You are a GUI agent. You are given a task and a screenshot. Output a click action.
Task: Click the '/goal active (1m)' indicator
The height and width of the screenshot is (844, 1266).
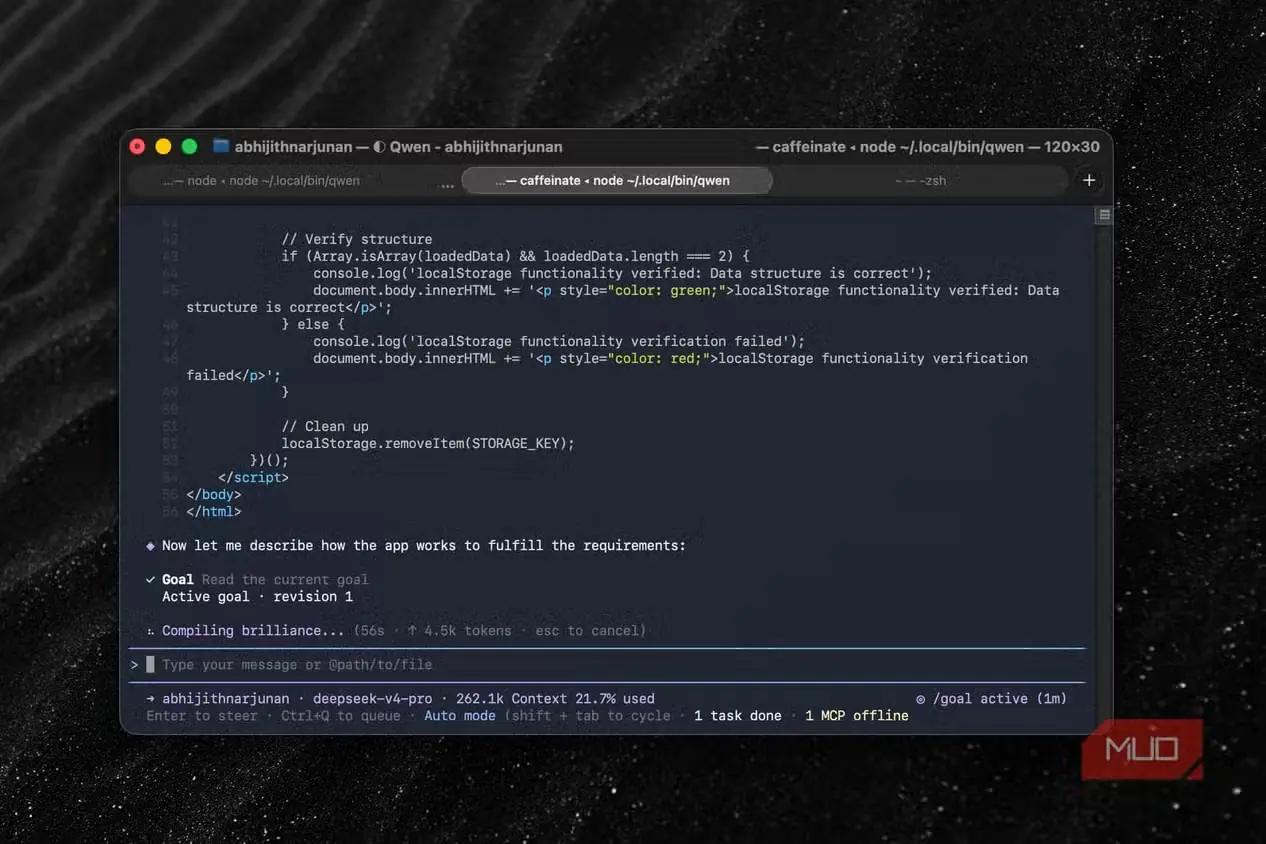click(x=991, y=699)
